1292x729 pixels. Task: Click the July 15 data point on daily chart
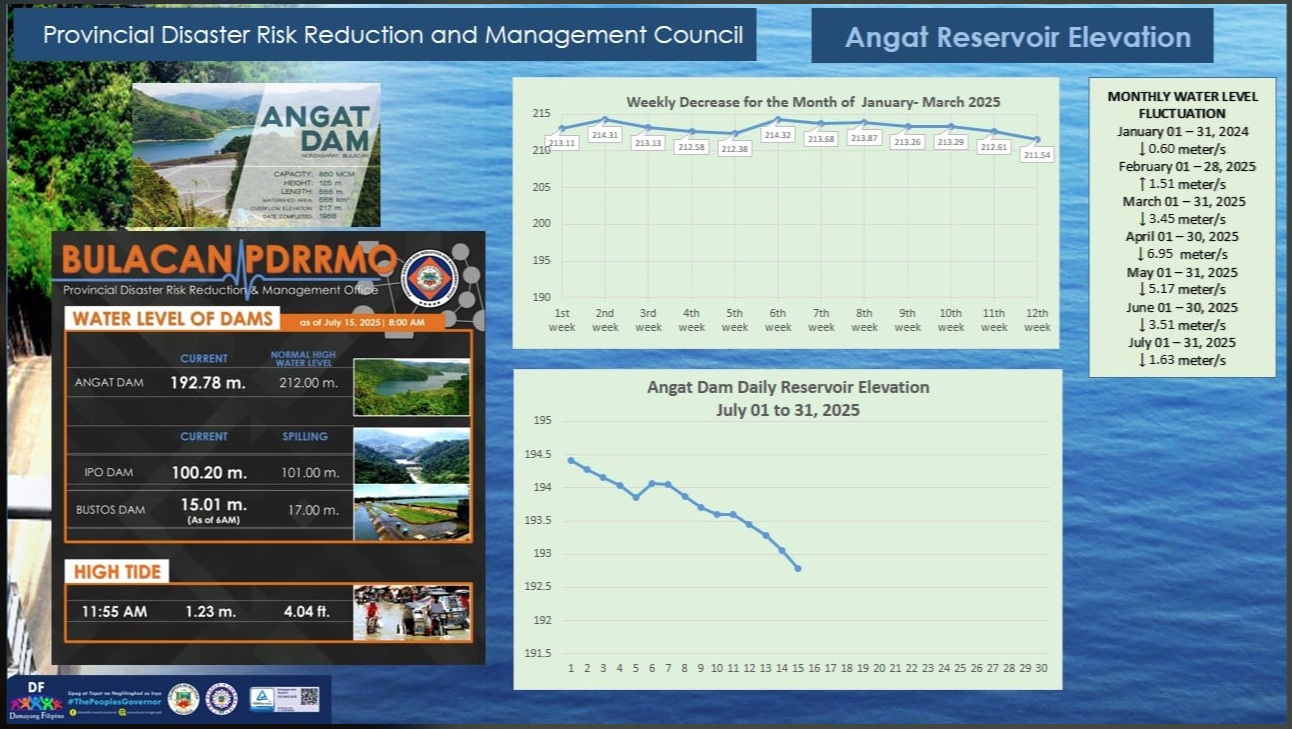pyautogui.click(x=798, y=568)
